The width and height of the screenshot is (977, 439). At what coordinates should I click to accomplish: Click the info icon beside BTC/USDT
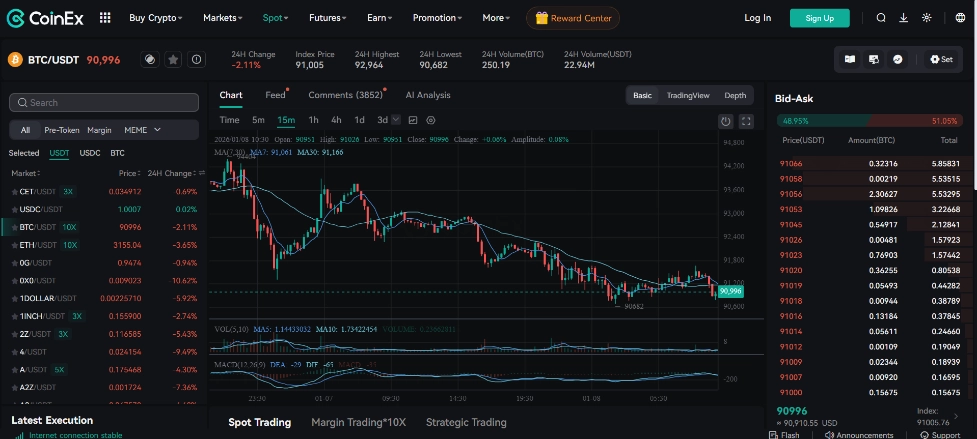click(196, 60)
